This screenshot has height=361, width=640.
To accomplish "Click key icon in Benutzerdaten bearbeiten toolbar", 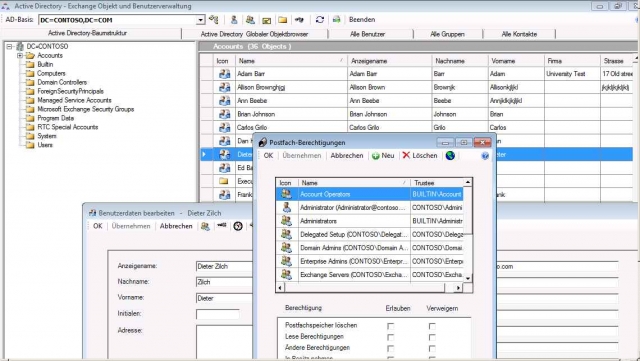I will click(222, 225).
